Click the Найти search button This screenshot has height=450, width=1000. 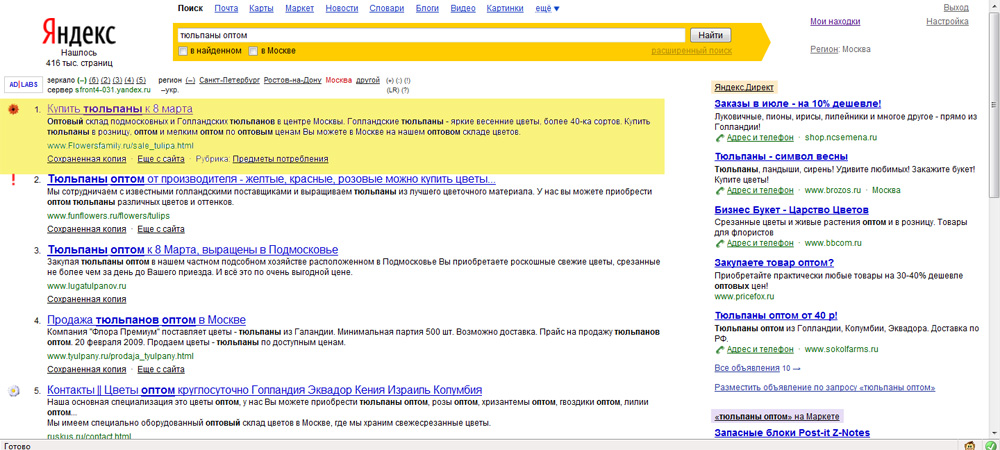[710, 35]
